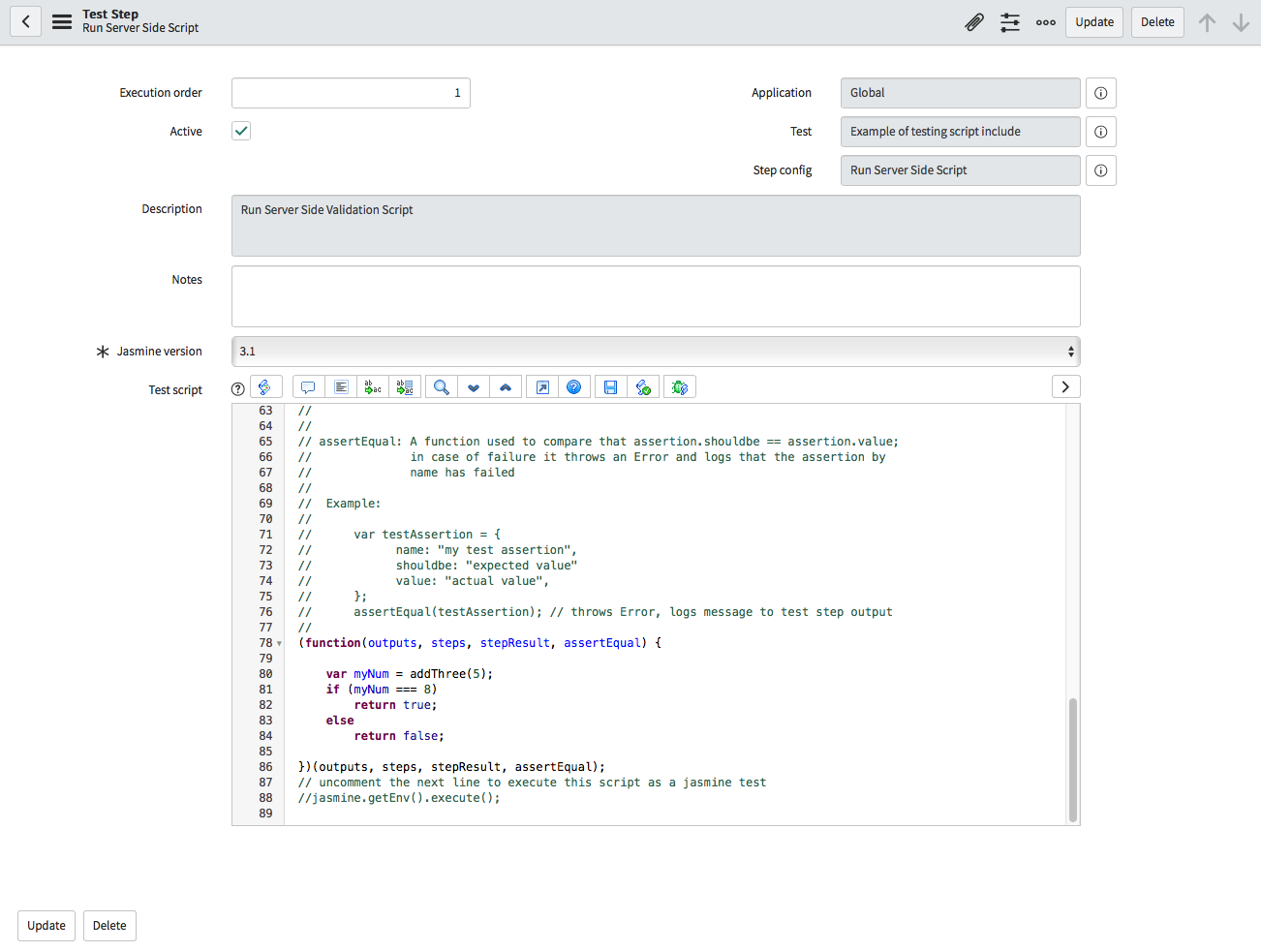
Task: Click the Step config field value
Action: tap(960, 170)
